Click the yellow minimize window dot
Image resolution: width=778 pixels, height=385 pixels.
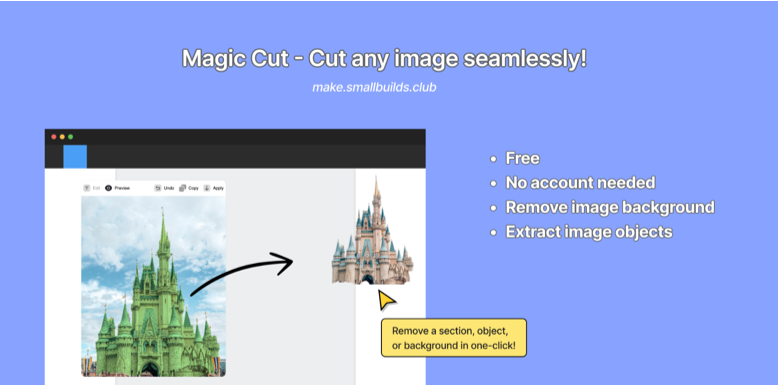click(x=62, y=137)
